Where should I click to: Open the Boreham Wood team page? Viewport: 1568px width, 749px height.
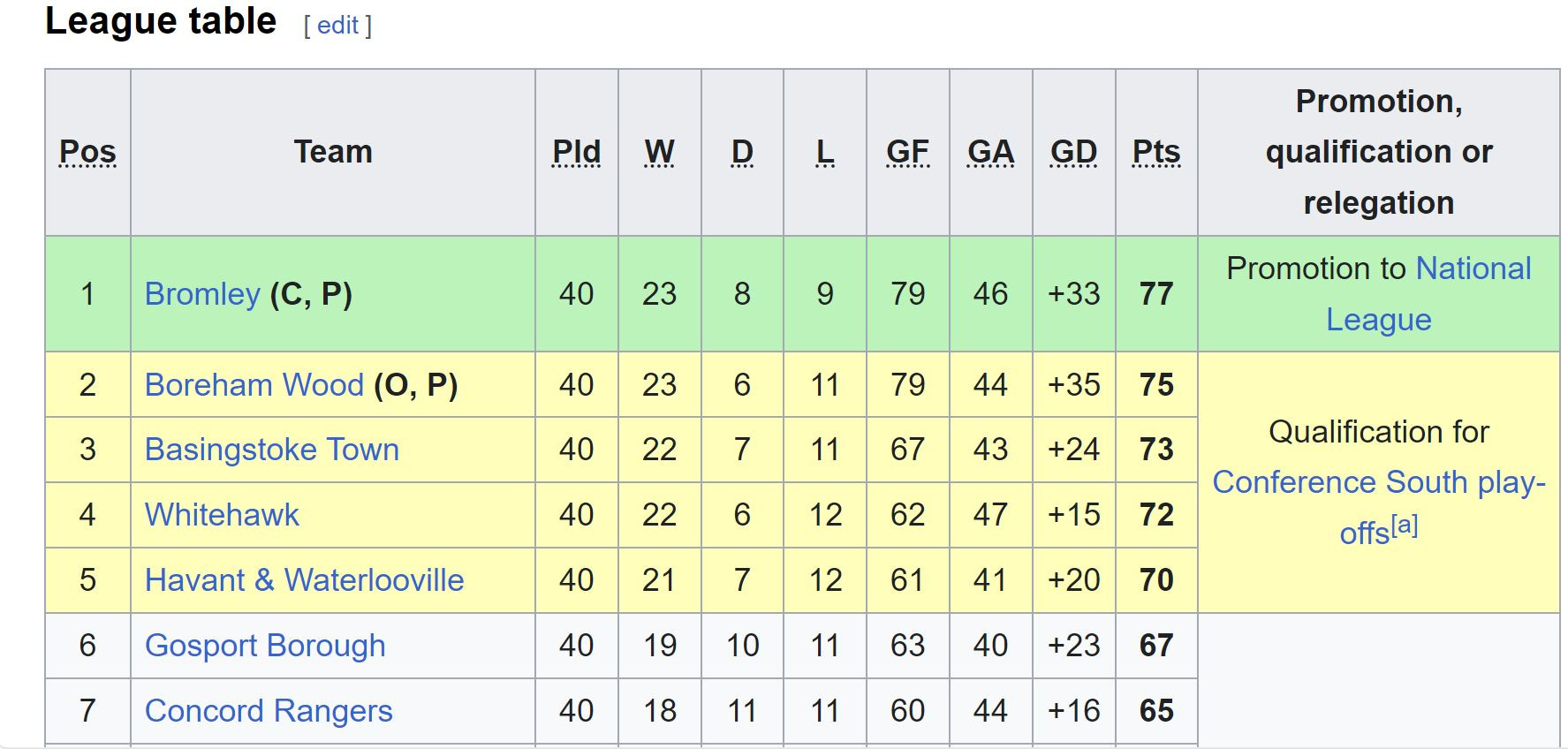point(254,385)
